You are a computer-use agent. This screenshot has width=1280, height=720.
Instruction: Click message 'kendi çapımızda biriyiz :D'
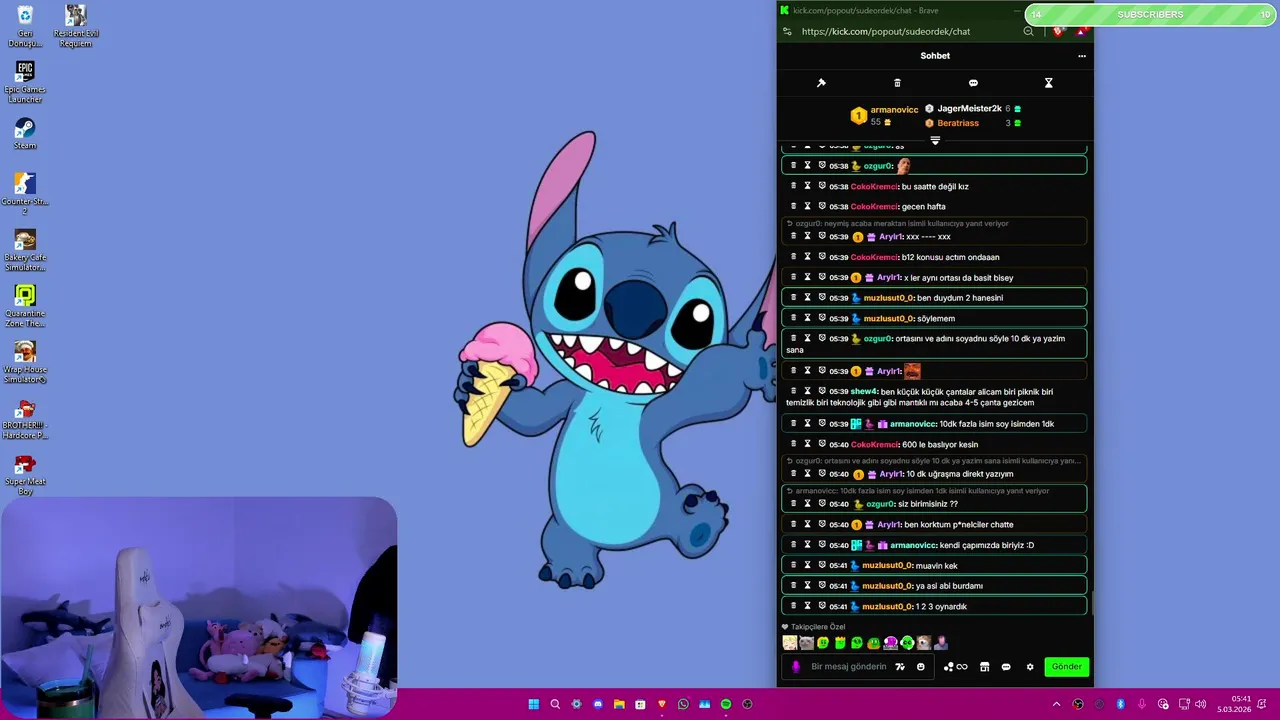[x=987, y=545]
